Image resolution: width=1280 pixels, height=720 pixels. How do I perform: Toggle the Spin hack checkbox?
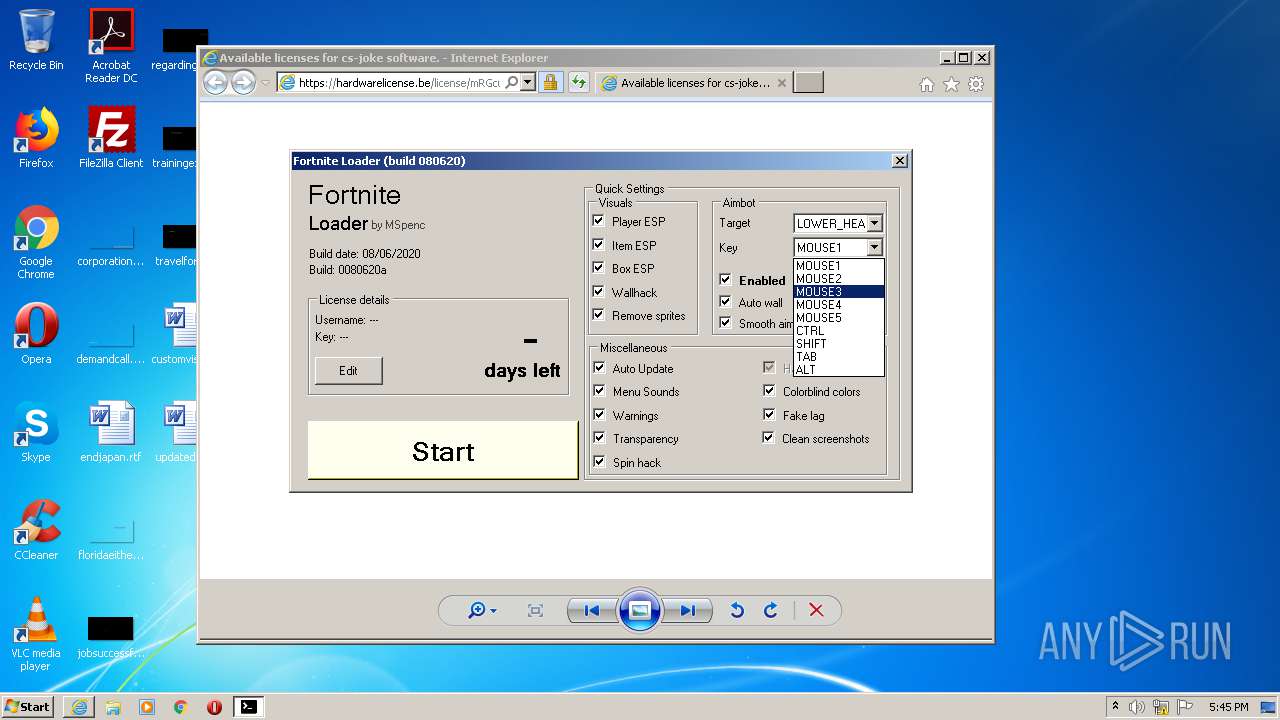[599, 462]
